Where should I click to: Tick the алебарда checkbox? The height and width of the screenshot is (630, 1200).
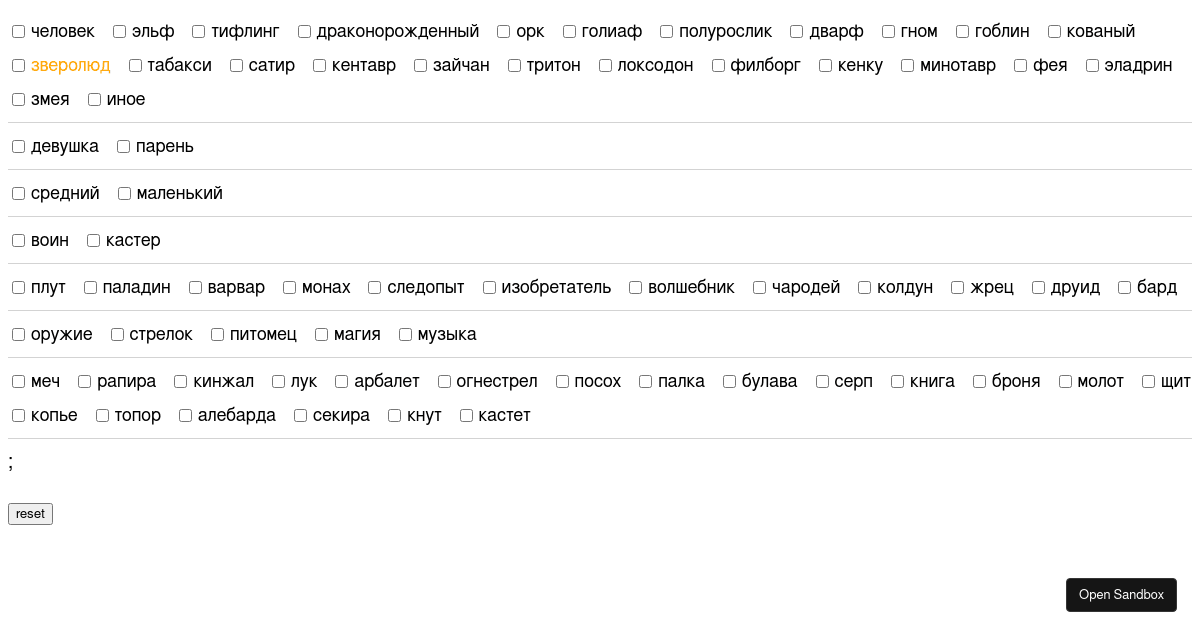[186, 416]
